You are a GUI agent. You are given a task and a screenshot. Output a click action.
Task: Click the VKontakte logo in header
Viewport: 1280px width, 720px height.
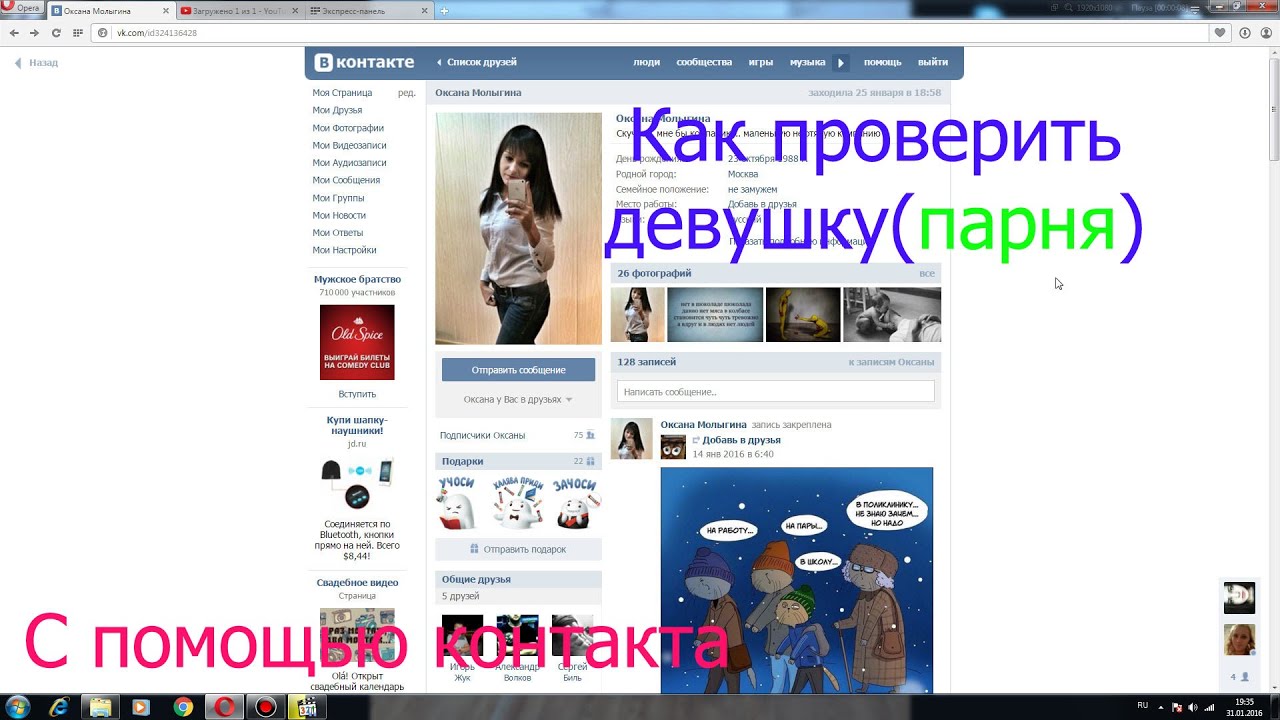point(365,62)
